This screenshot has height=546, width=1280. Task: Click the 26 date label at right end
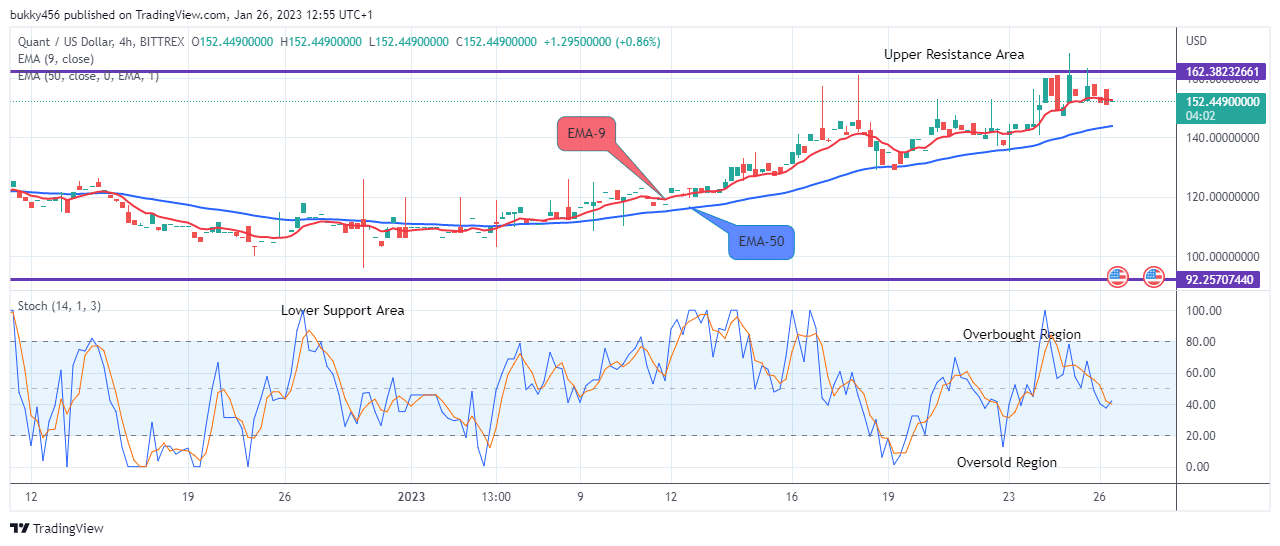[1098, 496]
